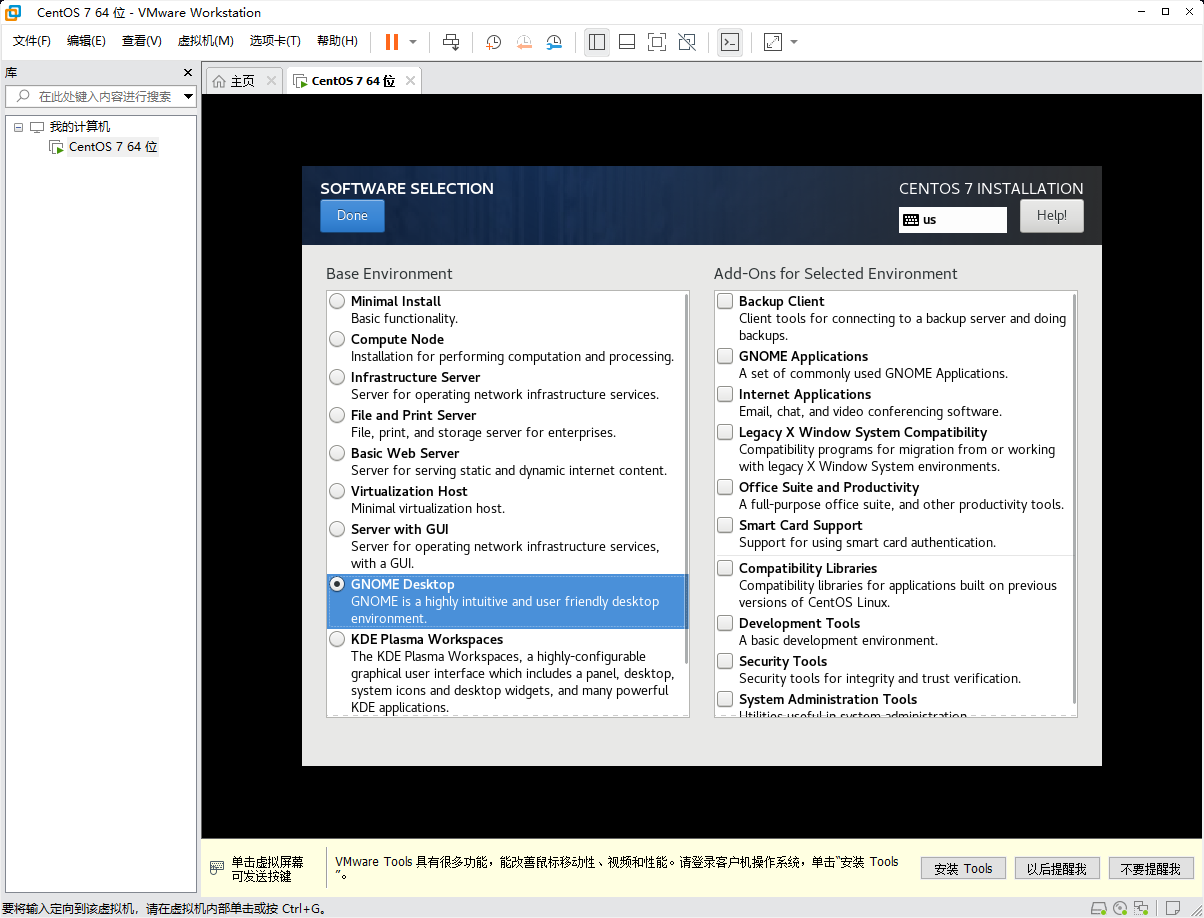Click the keyboard icon beside us layout

[x=910, y=219]
